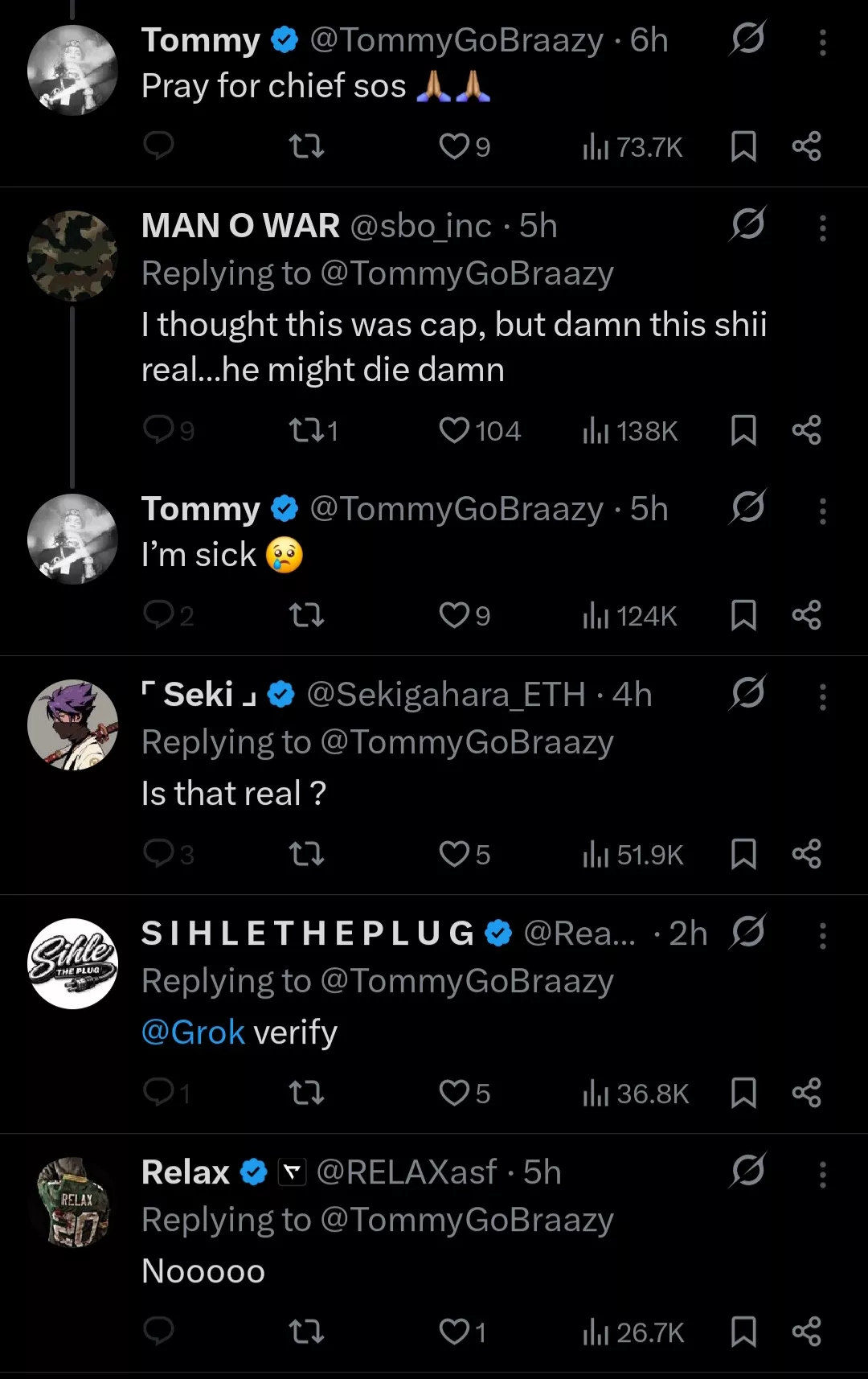This screenshot has height=1379, width=868.
Task: Open Grok icon on Relax's reply
Action: coord(747,1171)
